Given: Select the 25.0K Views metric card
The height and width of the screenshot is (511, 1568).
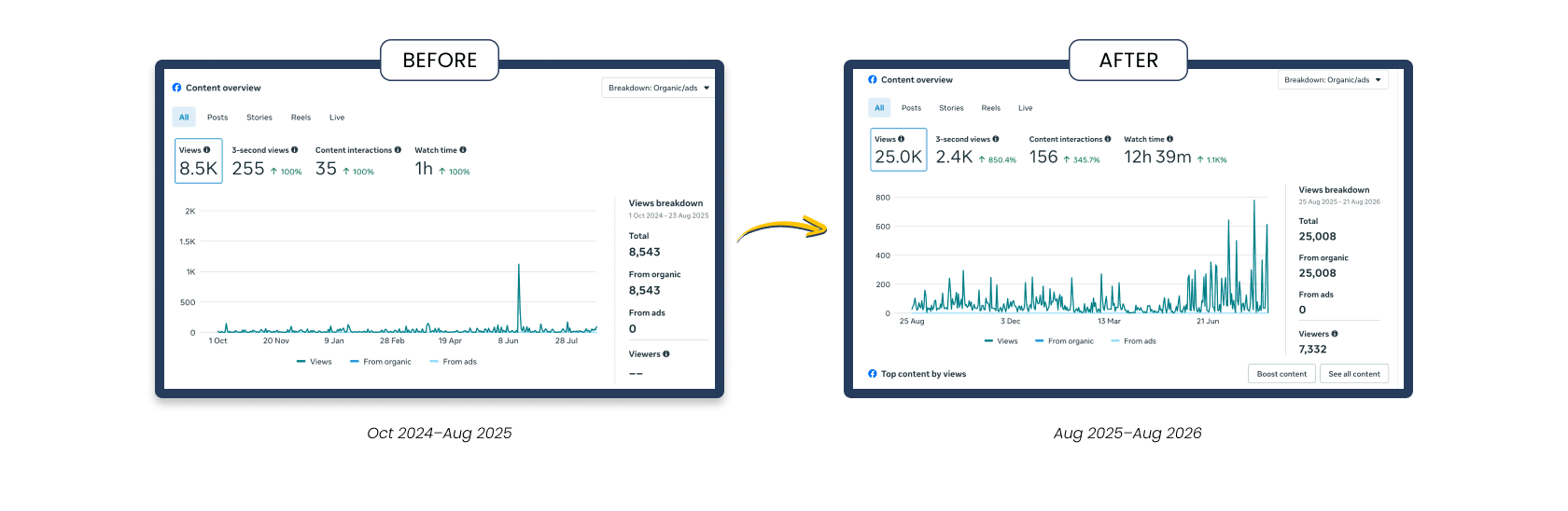Looking at the screenshot, I should click(899, 149).
